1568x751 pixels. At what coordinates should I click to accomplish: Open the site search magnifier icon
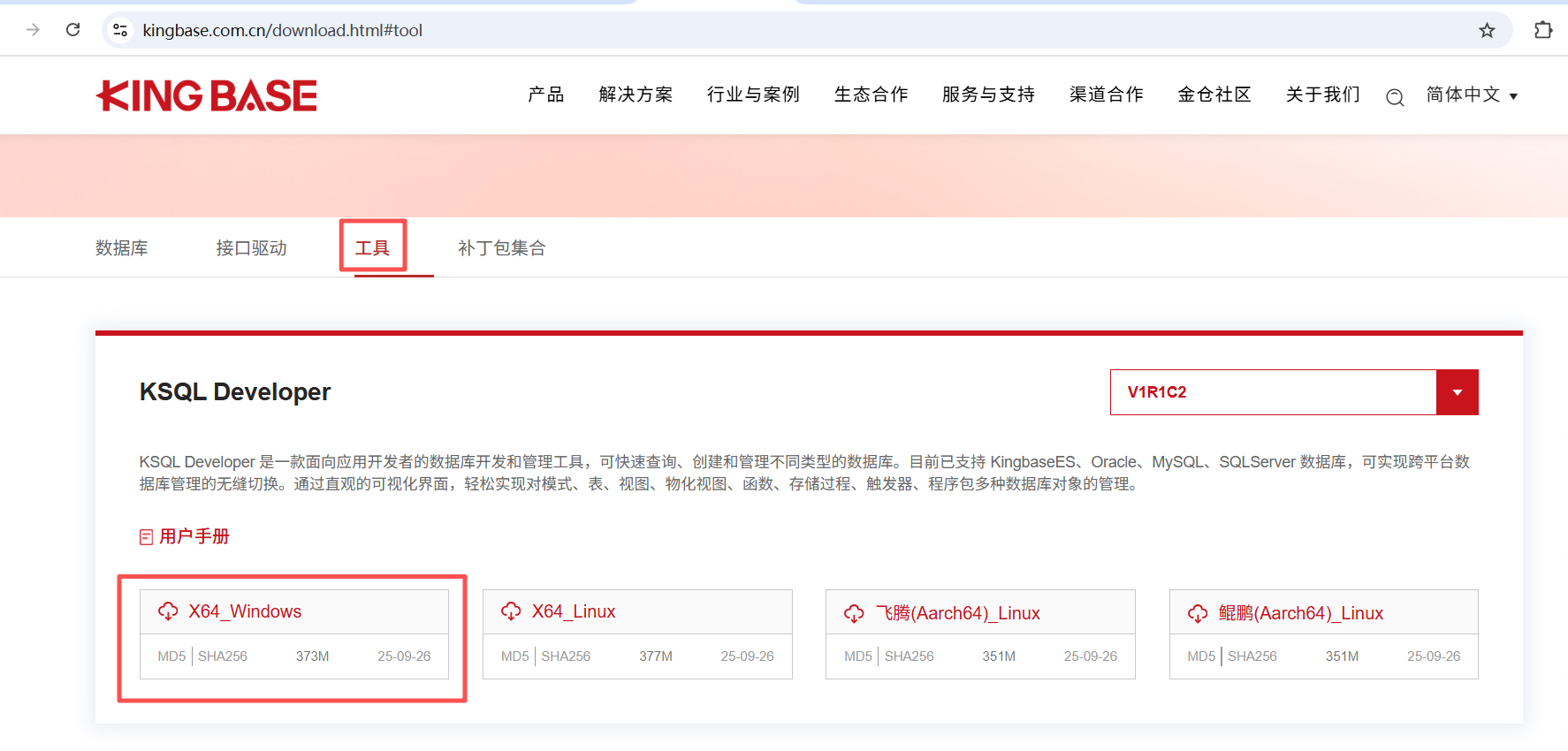tap(1395, 97)
